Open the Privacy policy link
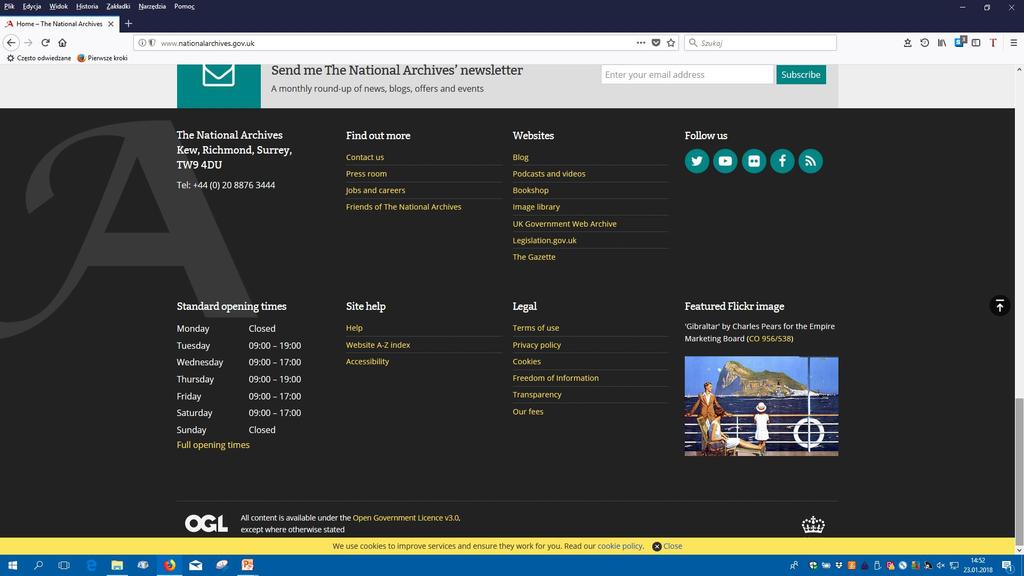This screenshot has height=576, width=1024. pyautogui.click(x=537, y=345)
